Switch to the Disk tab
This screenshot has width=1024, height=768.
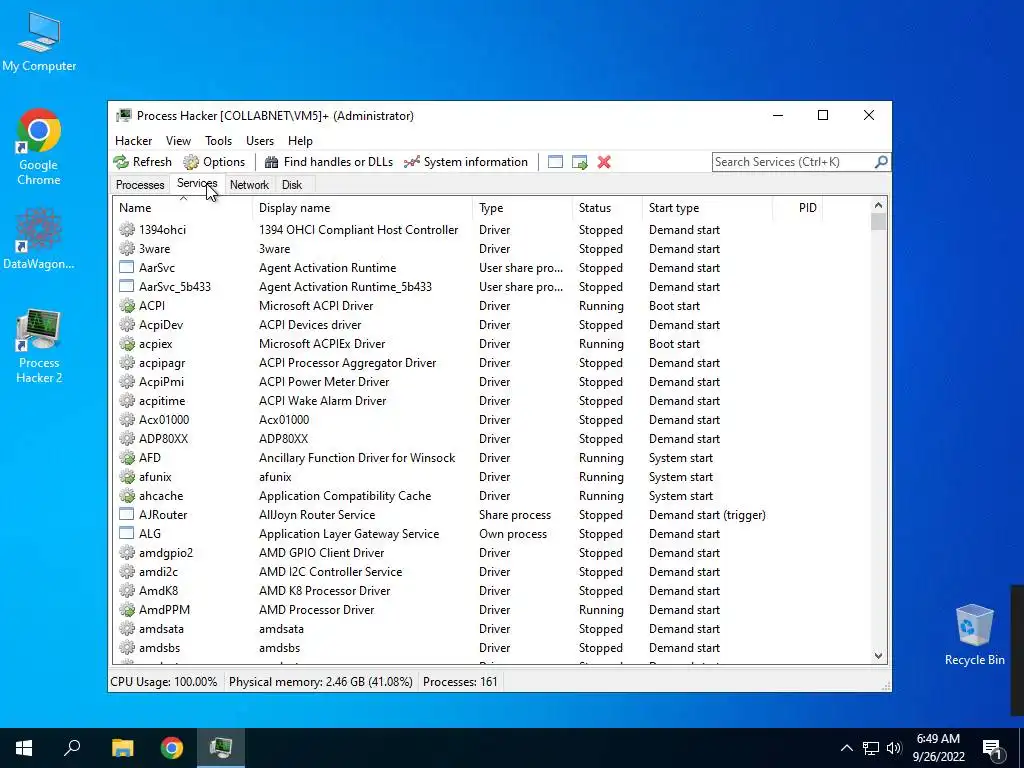292,185
